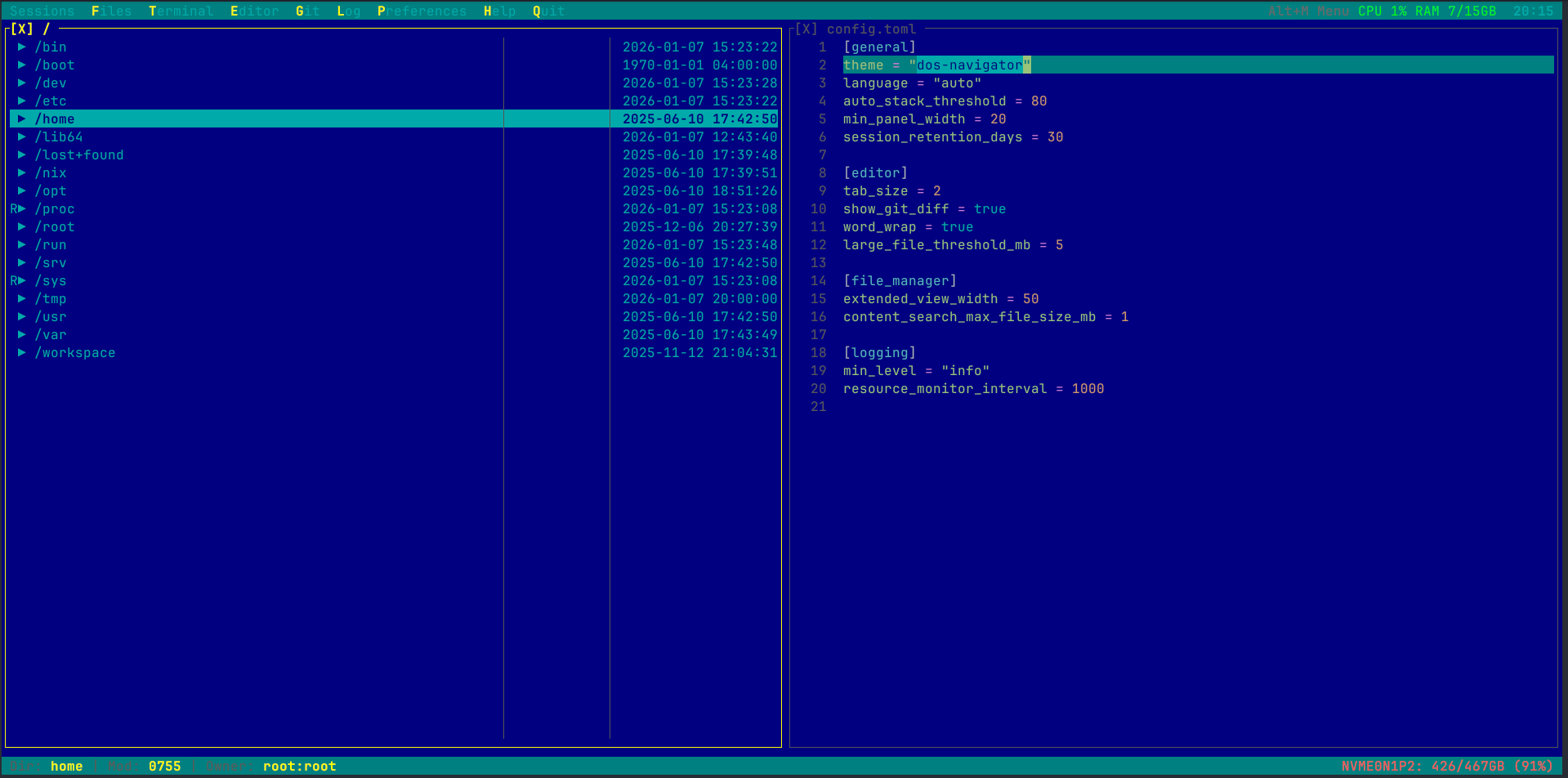Open the Files menu
1568x778 pixels.
click(111, 11)
